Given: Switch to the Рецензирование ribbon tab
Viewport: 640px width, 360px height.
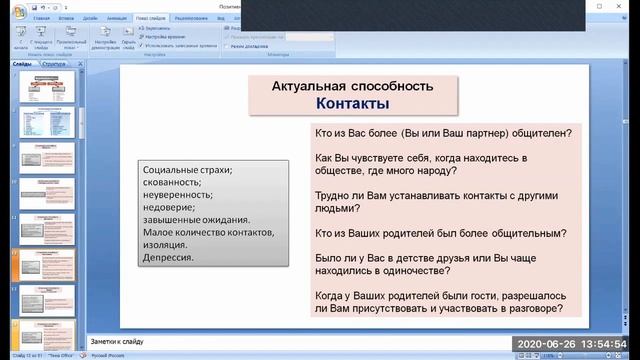Looking at the screenshot, I should (191, 18).
